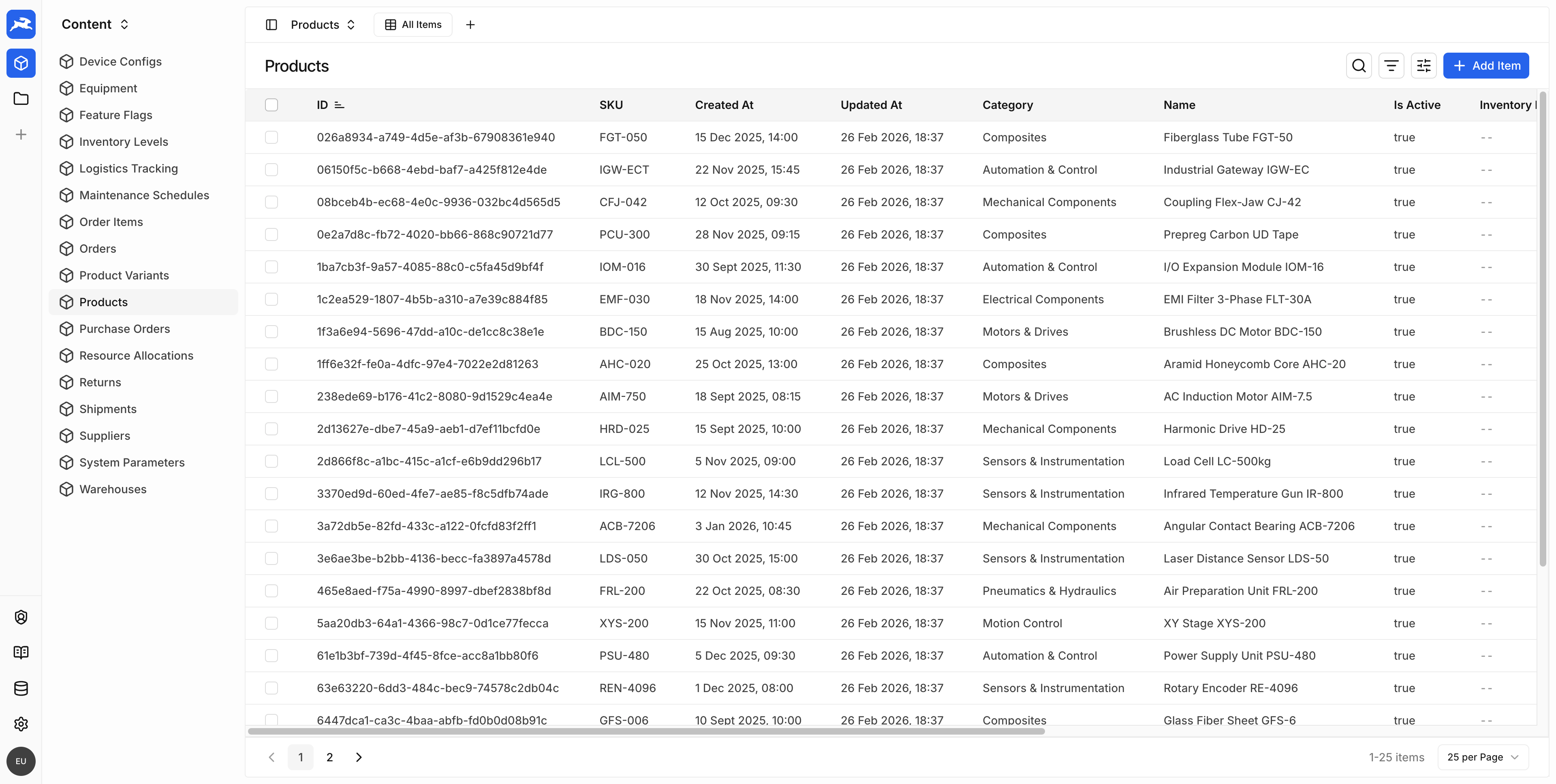Viewport: 1556px width, 784px height.
Task: Switch to the All Items view tab
Action: click(413, 24)
